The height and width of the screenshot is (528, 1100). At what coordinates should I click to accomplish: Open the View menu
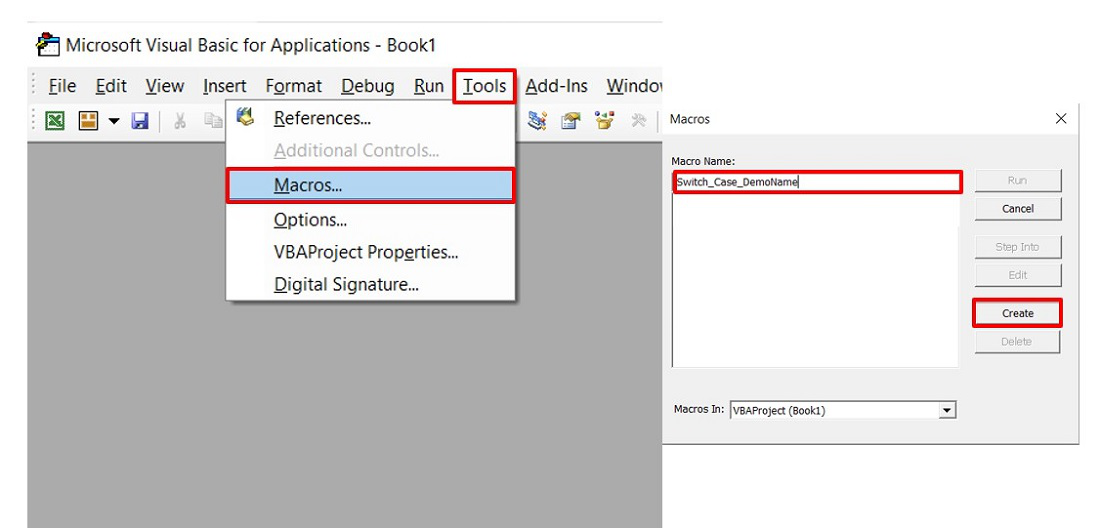click(x=165, y=86)
